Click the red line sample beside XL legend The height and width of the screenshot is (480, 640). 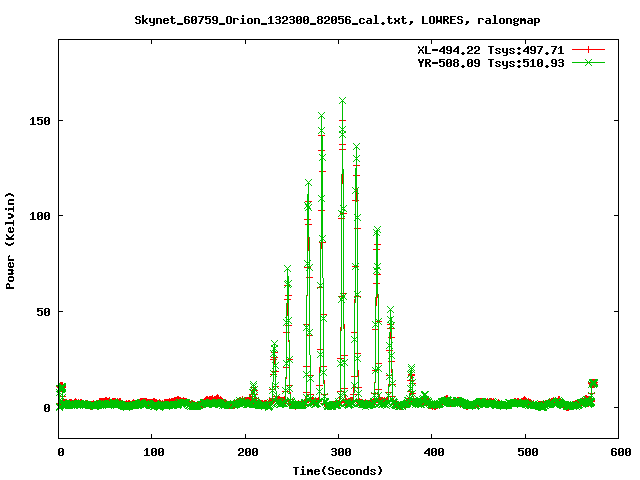pyautogui.click(x=588, y=50)
